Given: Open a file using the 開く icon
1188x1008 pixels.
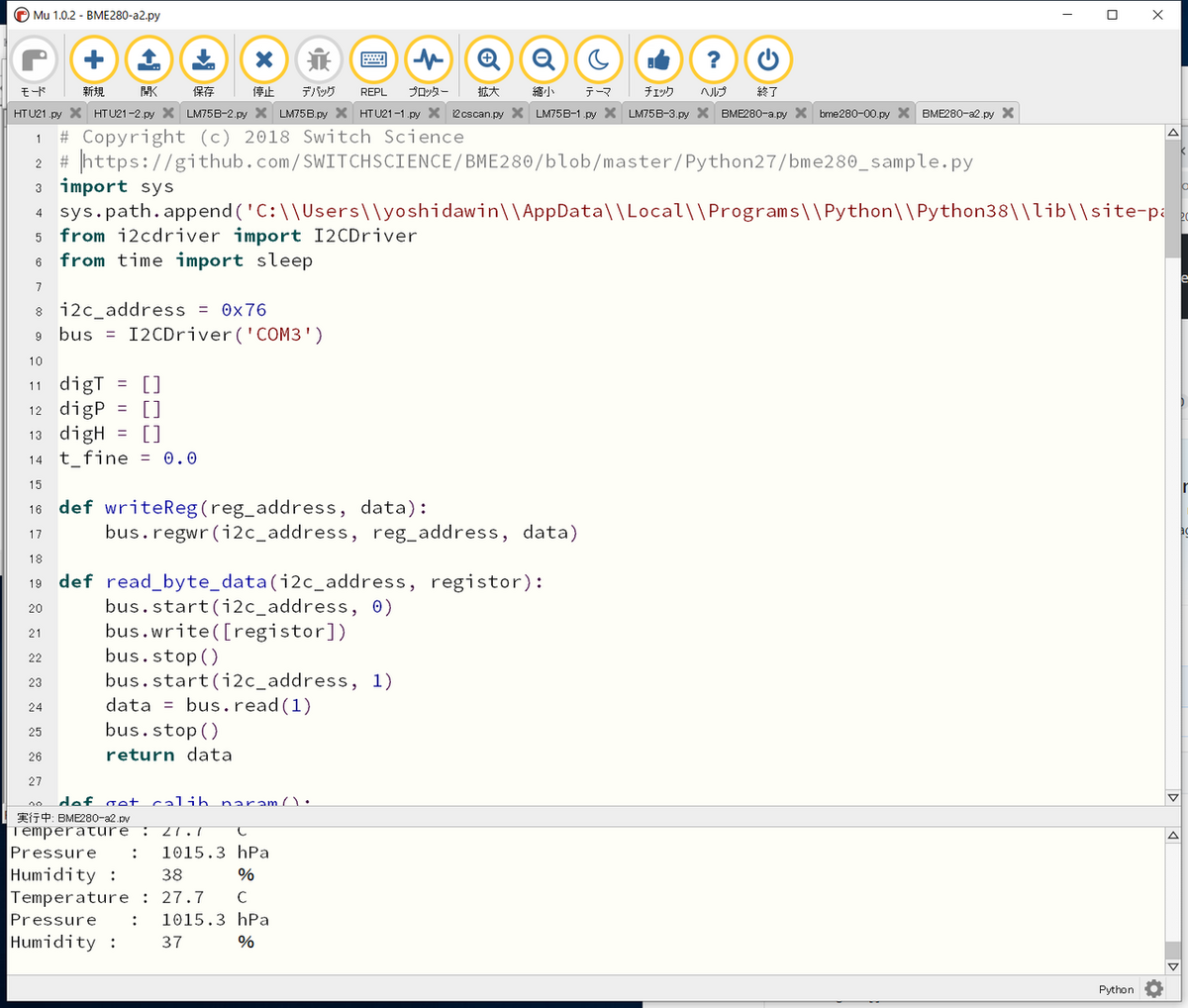Looking at the screenshot, I should tap(148, 61).
